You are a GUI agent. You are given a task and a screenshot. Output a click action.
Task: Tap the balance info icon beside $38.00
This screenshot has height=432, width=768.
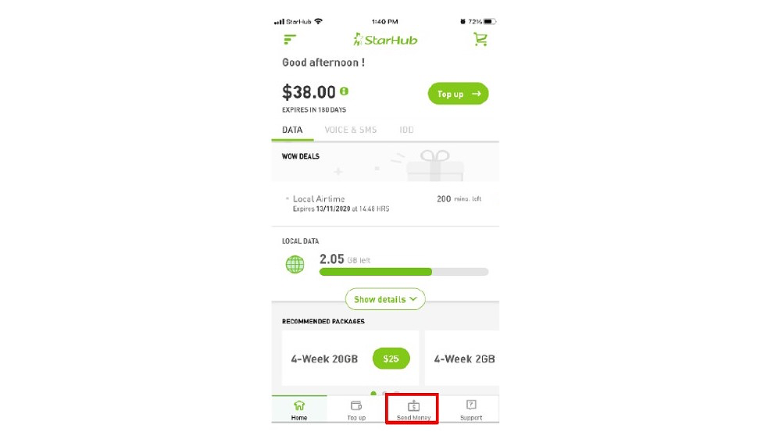click(344, 91)
